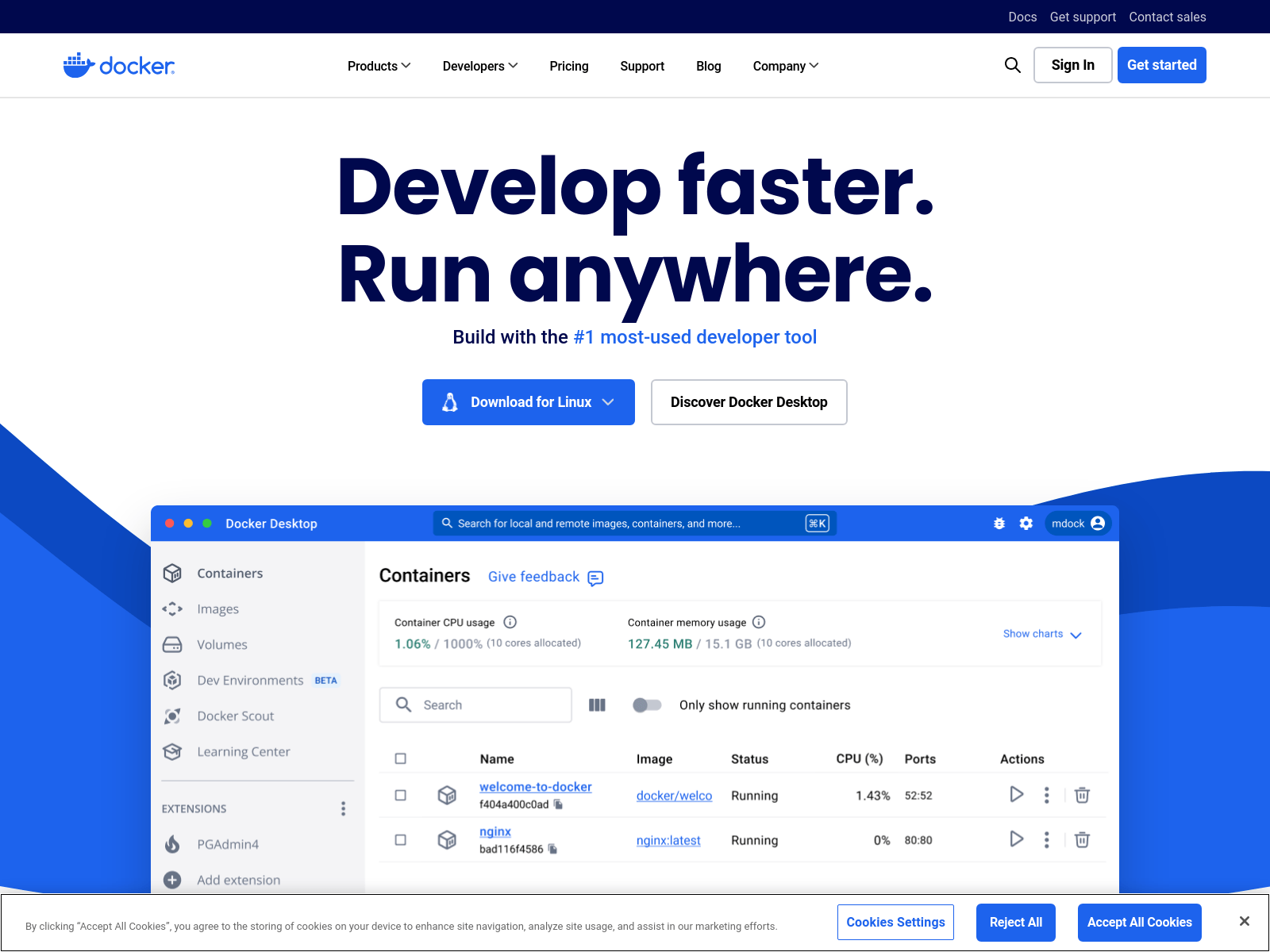Click Get support in the top bar
The width and height of the screenshot is (1270, 952).
(1083, 17)
